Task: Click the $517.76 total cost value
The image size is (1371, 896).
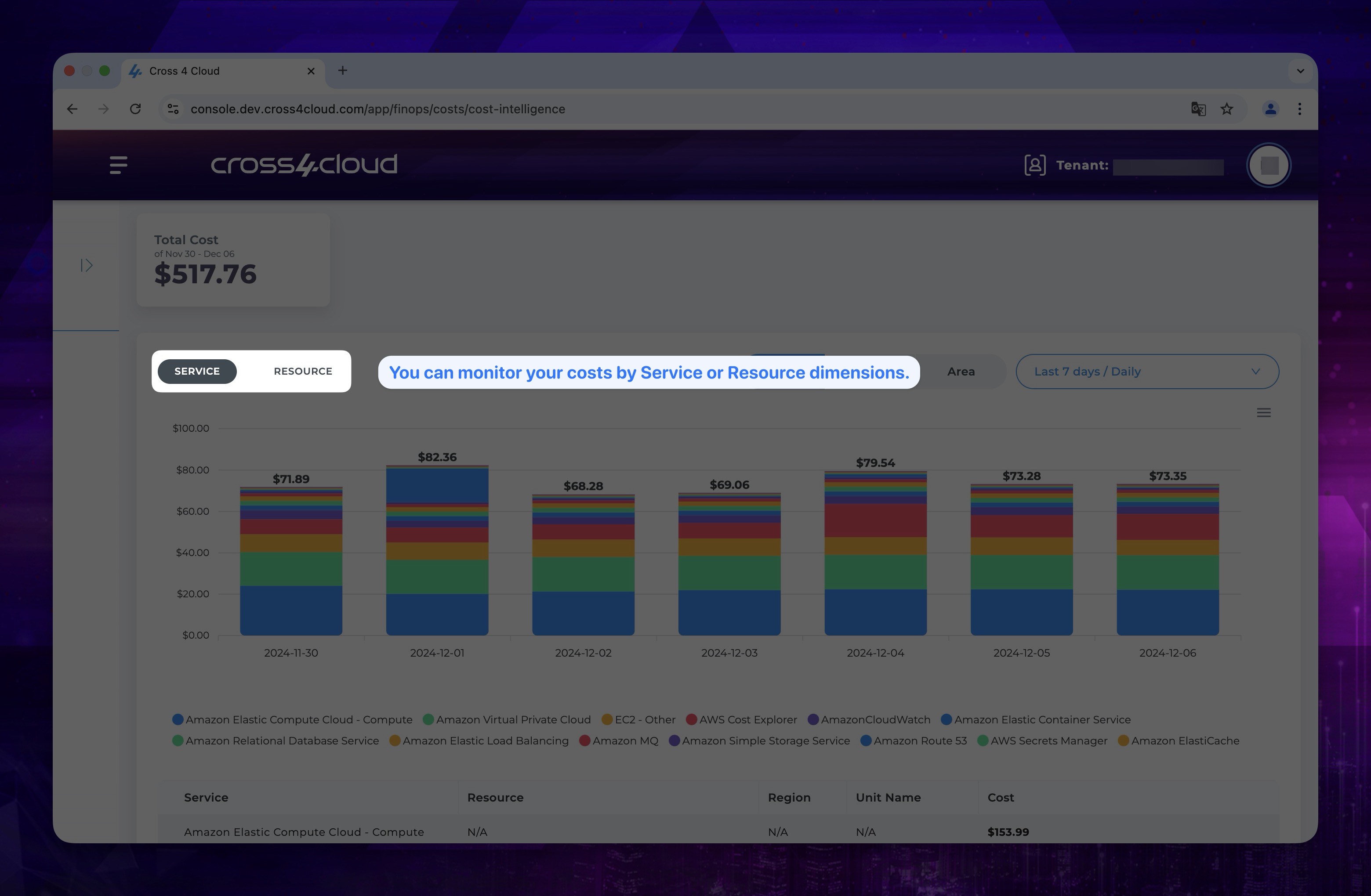Action: point(205,274)
